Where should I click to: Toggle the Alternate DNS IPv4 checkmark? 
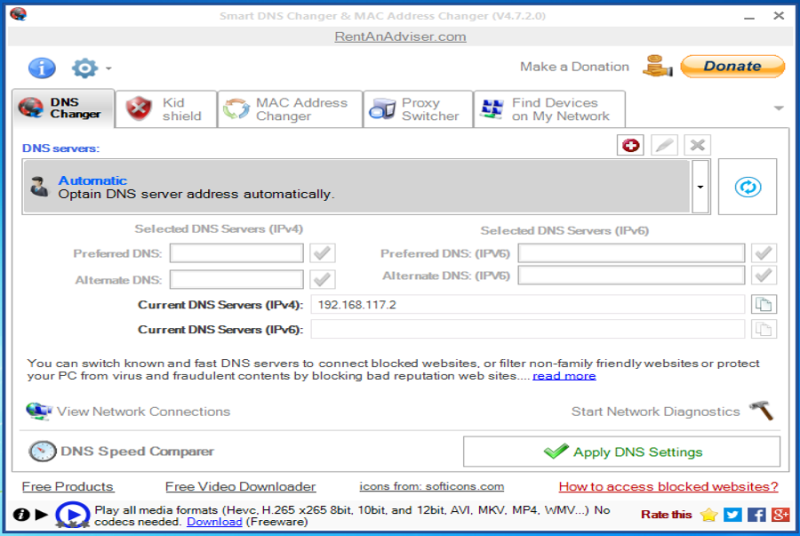coord(322,279)
